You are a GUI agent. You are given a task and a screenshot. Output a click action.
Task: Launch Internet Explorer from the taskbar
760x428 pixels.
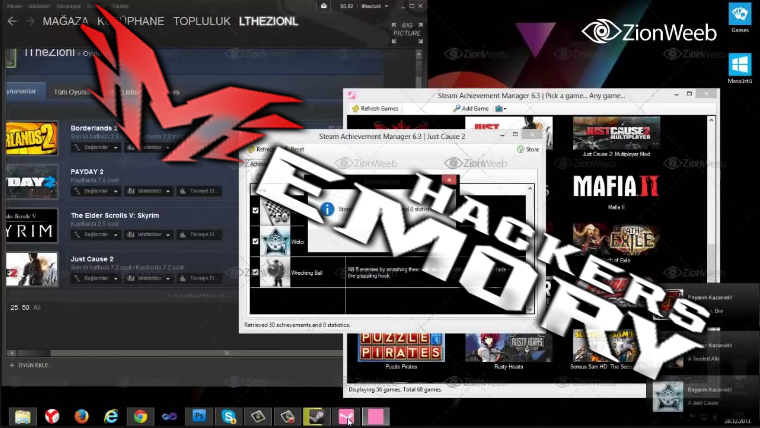coord(111,416)
